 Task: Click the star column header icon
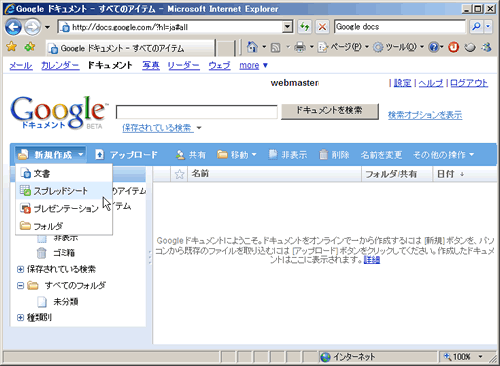pyautogui.click(x=179, y=174)
